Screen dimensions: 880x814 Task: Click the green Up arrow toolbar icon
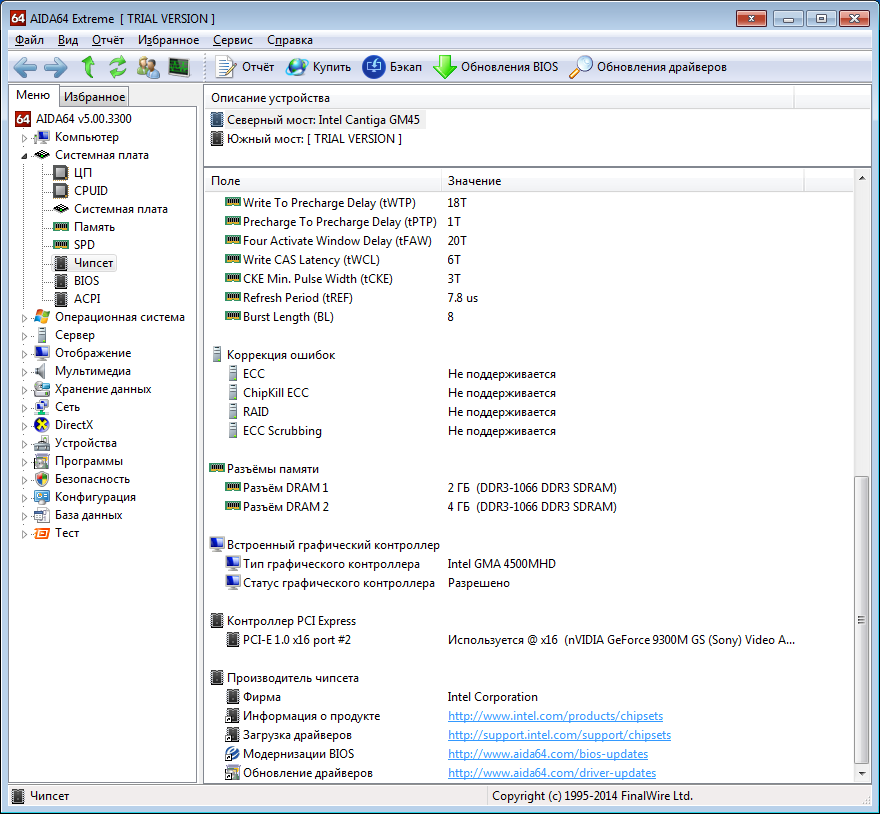pyautogui.click(x=88, y=67)
